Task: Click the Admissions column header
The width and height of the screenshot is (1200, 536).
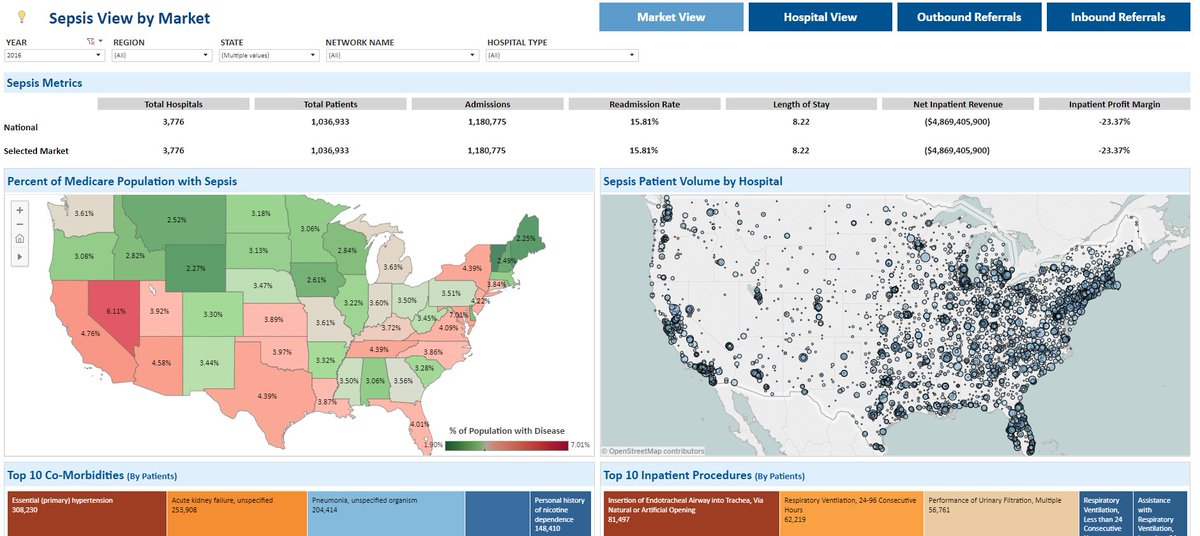Action: 487,104
